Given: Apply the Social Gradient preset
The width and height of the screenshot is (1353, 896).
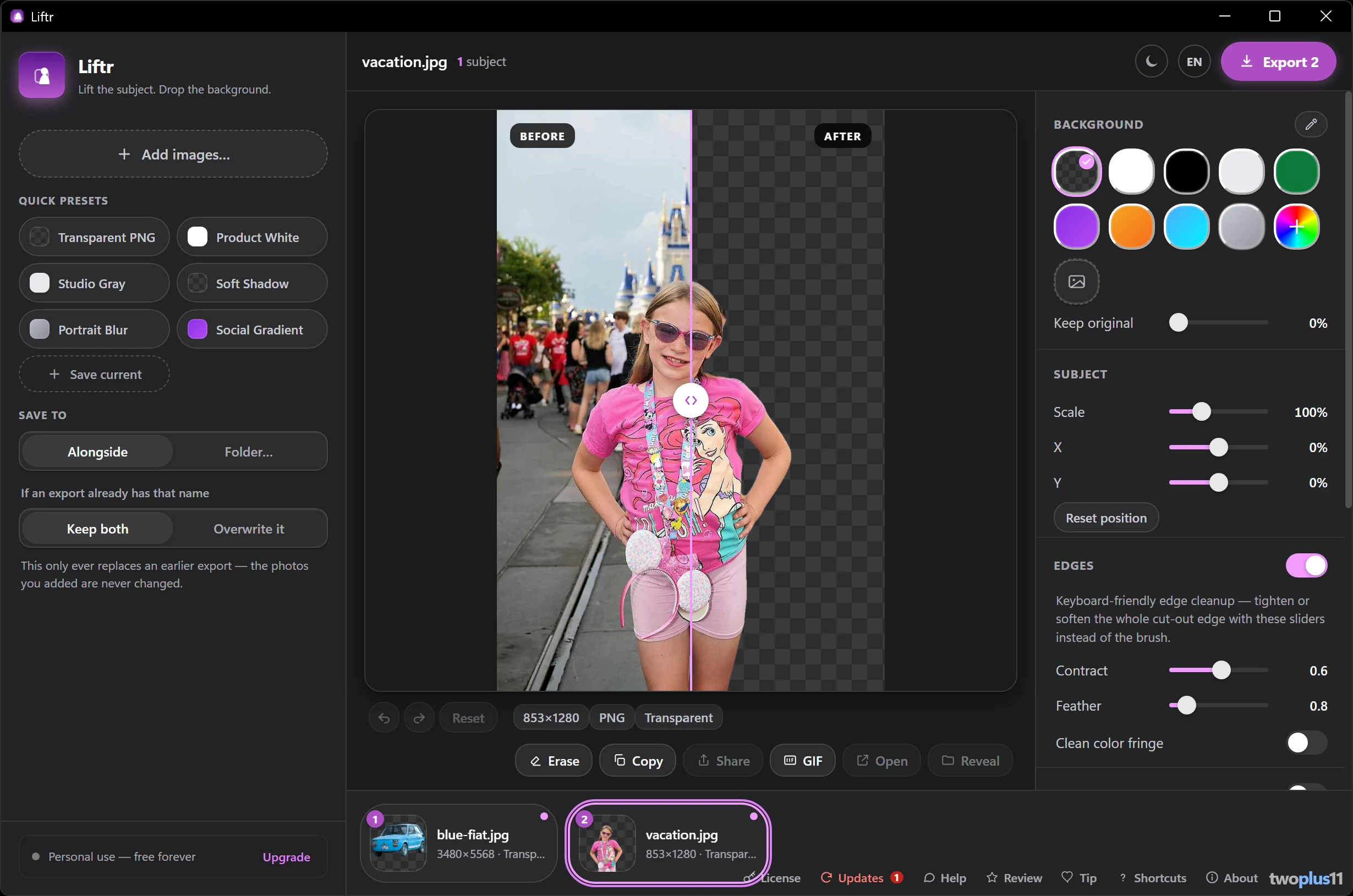Looking at the screenshot, I should coord(252,329).
